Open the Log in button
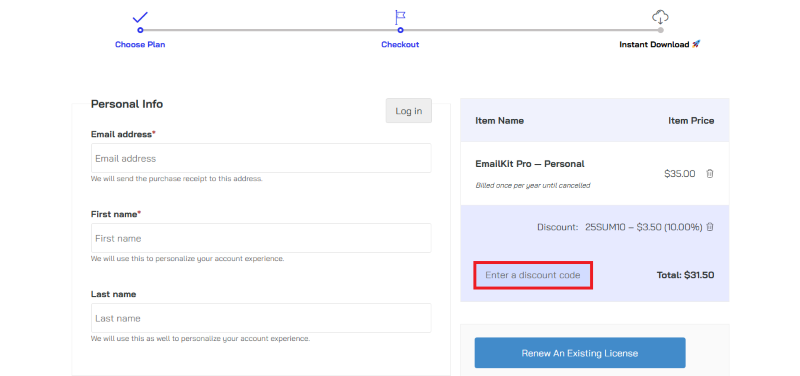This screenshot has width=800, height=376. coord(409,111)
